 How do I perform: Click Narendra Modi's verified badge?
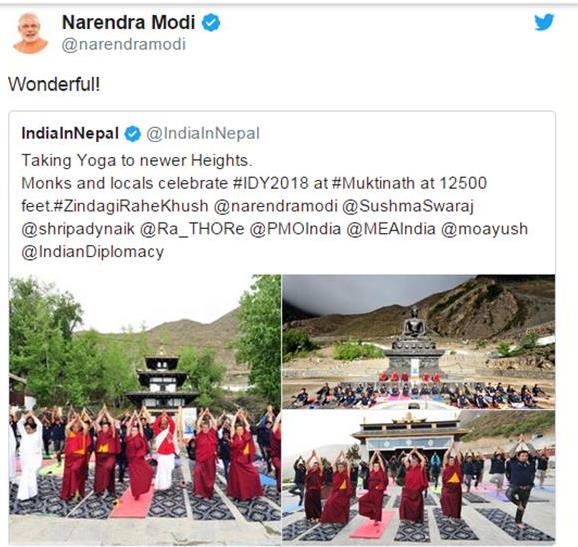click(x=211, y=22)
